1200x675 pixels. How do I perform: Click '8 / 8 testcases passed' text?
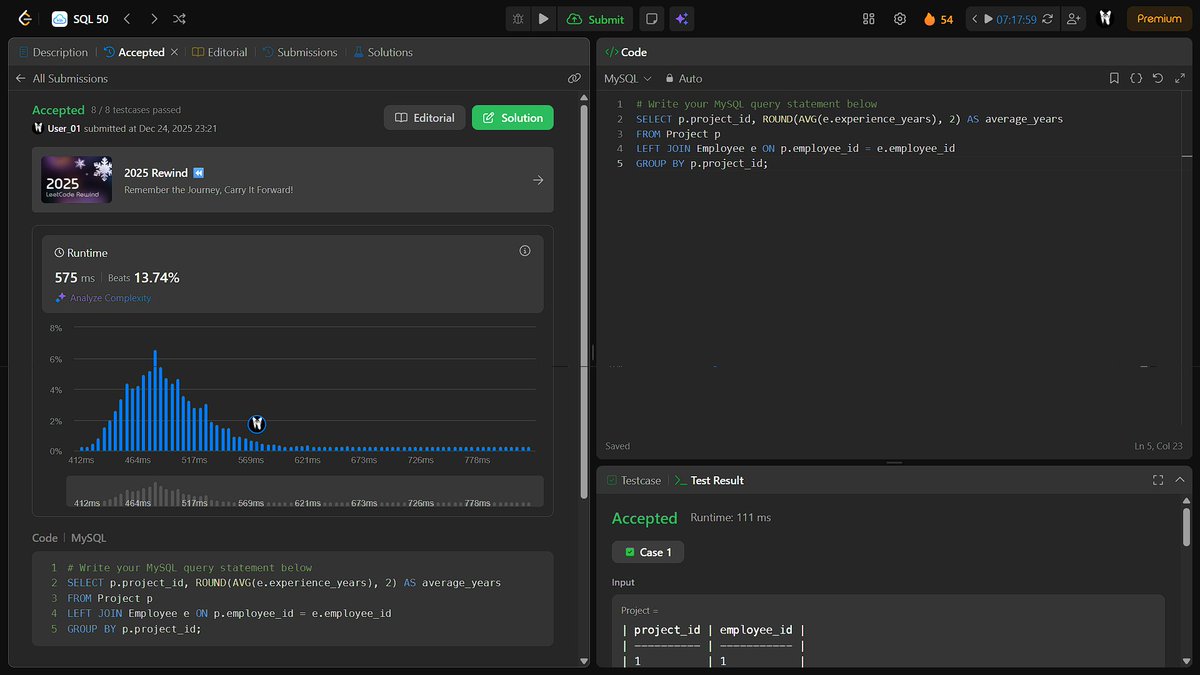tap(138, 110)
